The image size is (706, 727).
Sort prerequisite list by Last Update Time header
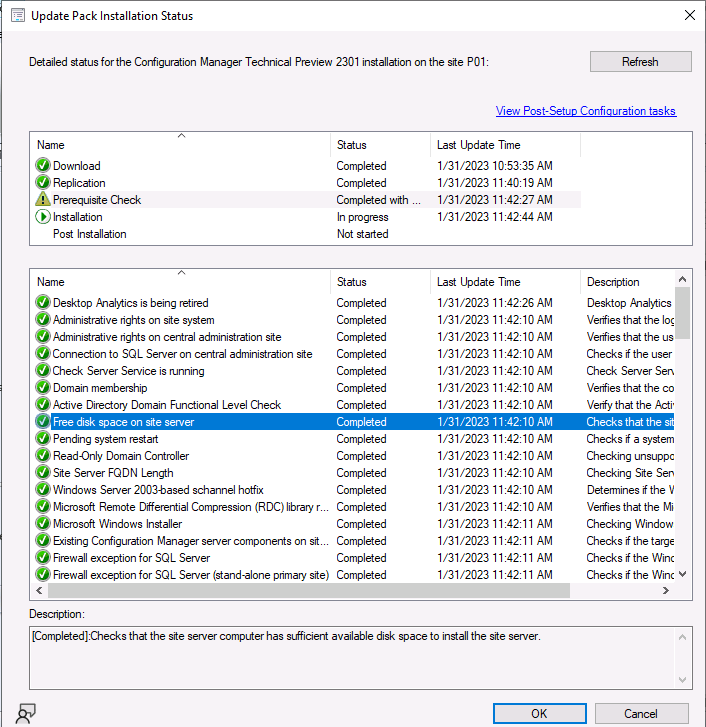point(505,282)
